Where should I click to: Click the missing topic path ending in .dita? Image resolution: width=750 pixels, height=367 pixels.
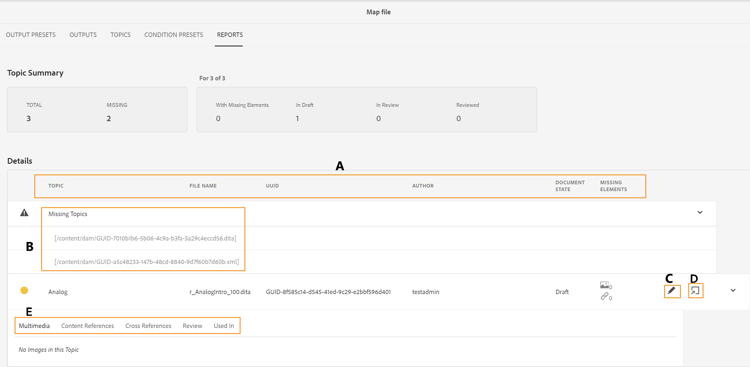click(x=145, y=238)
